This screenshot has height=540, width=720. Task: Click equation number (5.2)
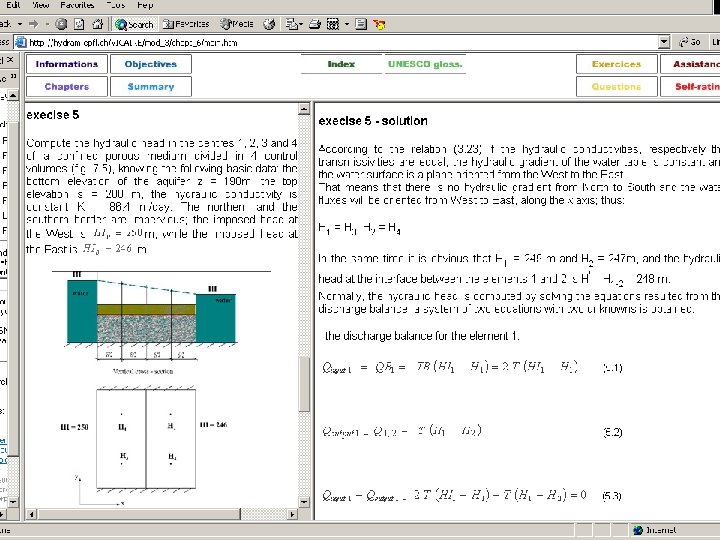coord(613,433)
